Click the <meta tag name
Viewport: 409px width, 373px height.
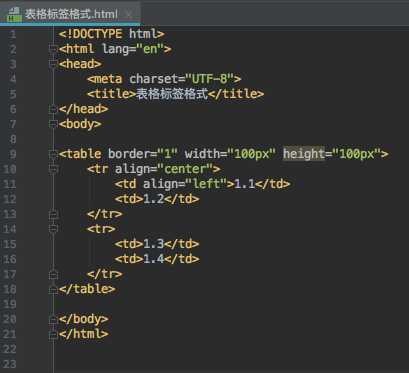[104, 79]
